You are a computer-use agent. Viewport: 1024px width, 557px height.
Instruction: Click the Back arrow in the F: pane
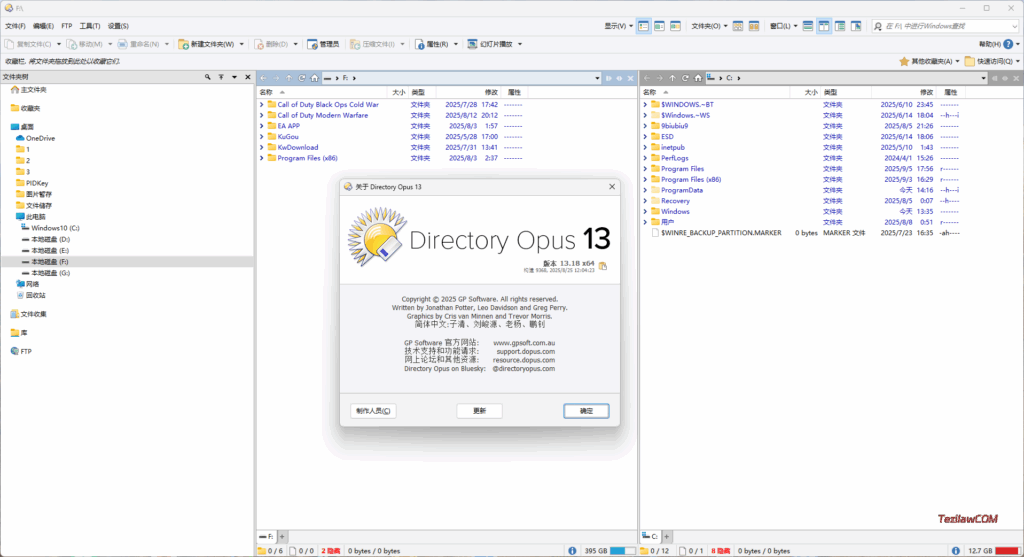[263, 78]
